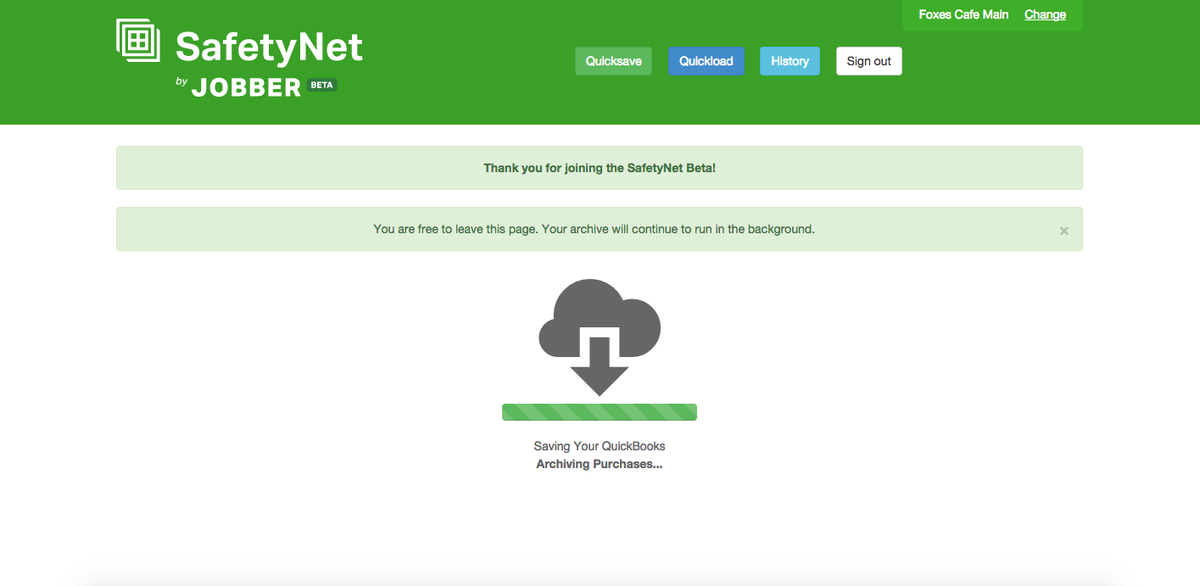Image resolution: width=1200 pixels, height=586 pixels.
Task: Click Sign out
Action: 868,61
